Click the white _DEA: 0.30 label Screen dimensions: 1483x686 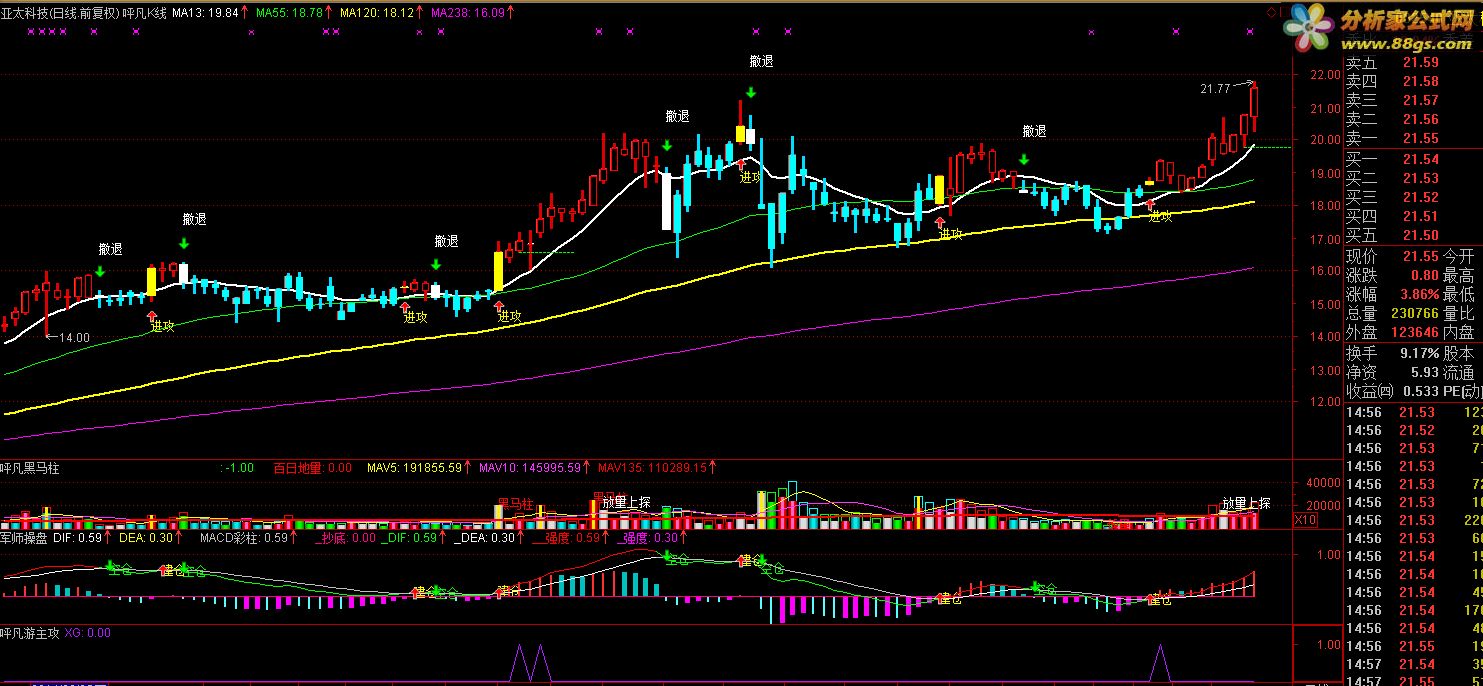click(486, 538)
